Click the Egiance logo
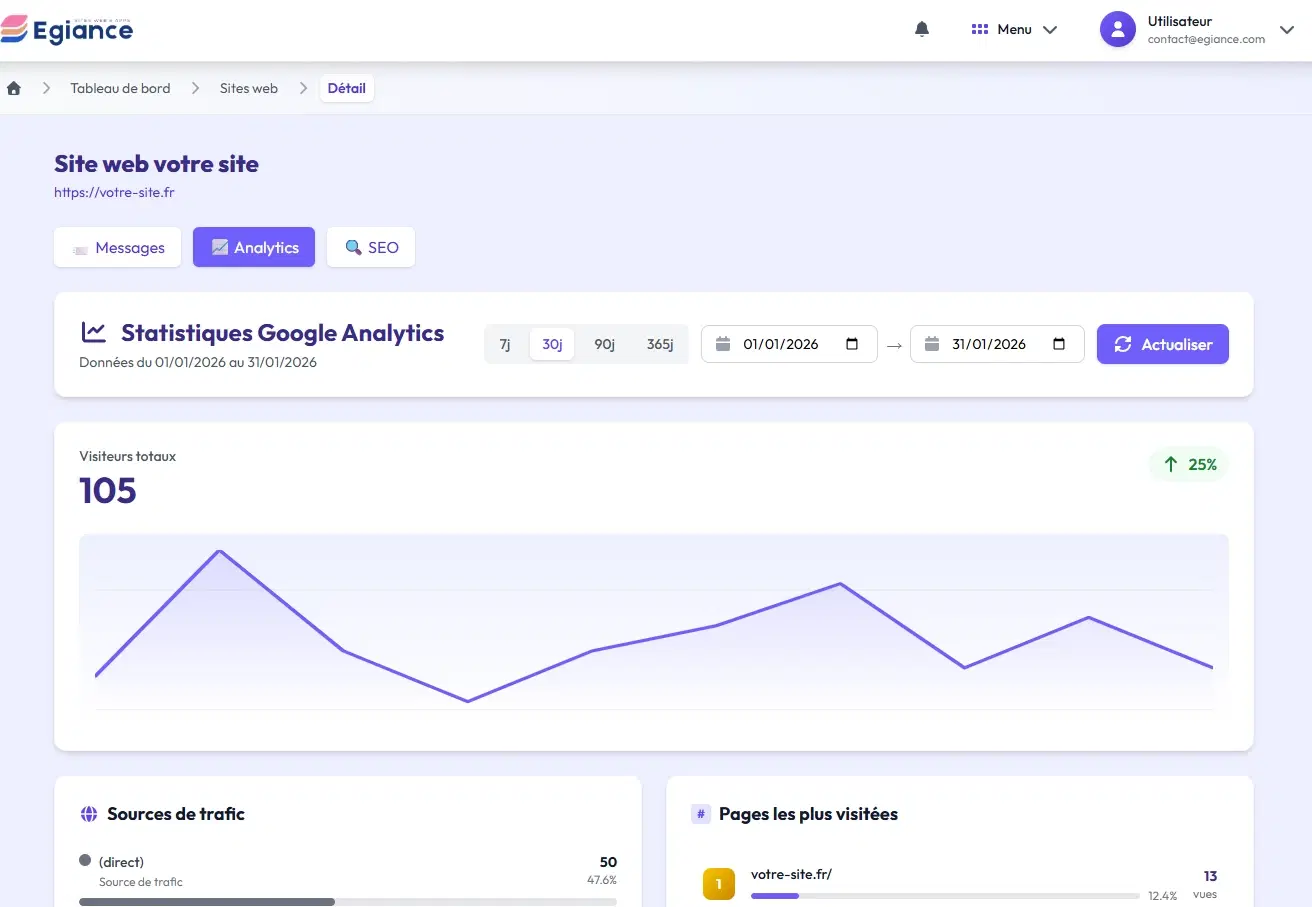1312x907 pixels. tap(67, 30)
